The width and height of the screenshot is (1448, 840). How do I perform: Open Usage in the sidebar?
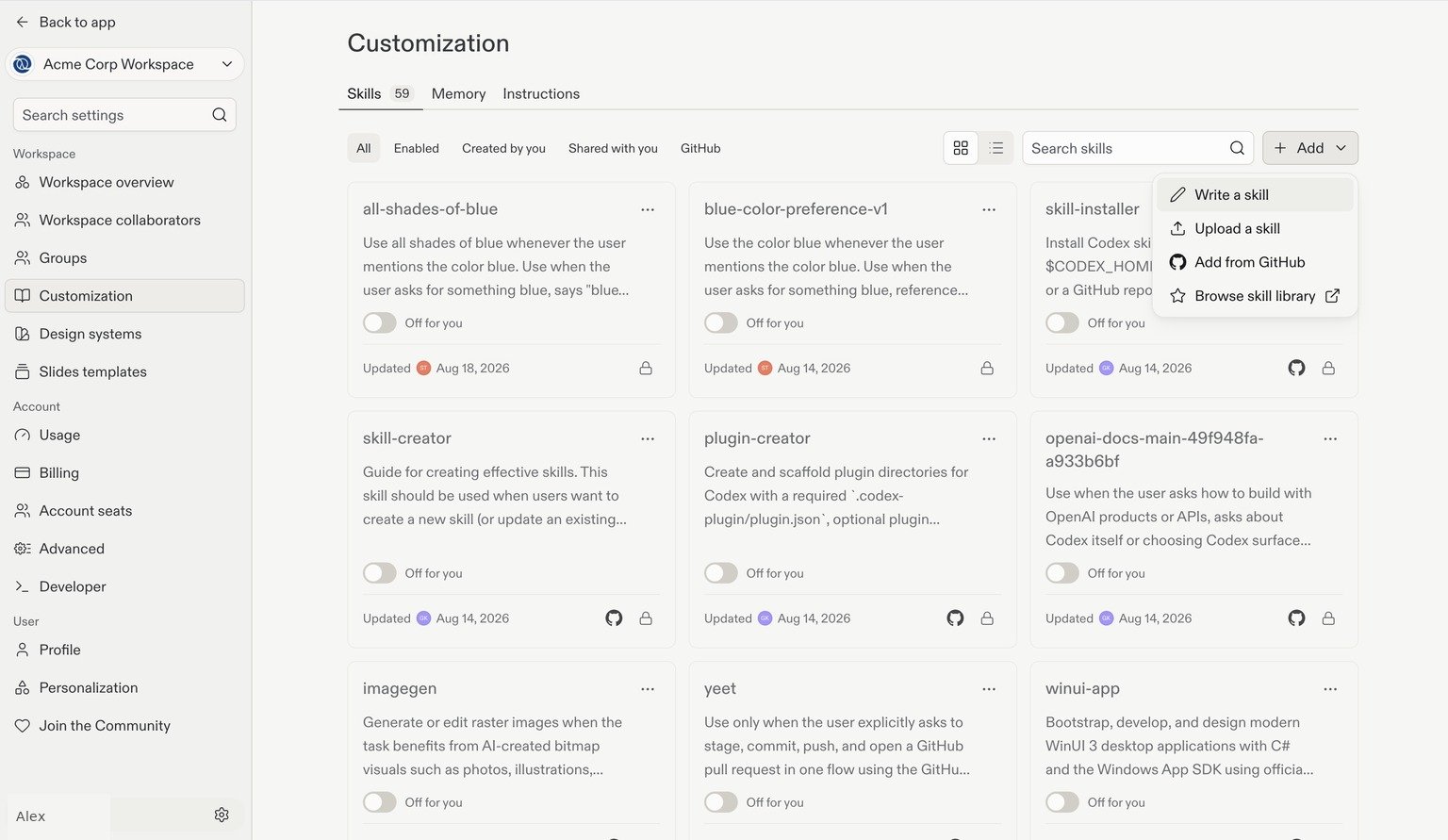[124, 435]
